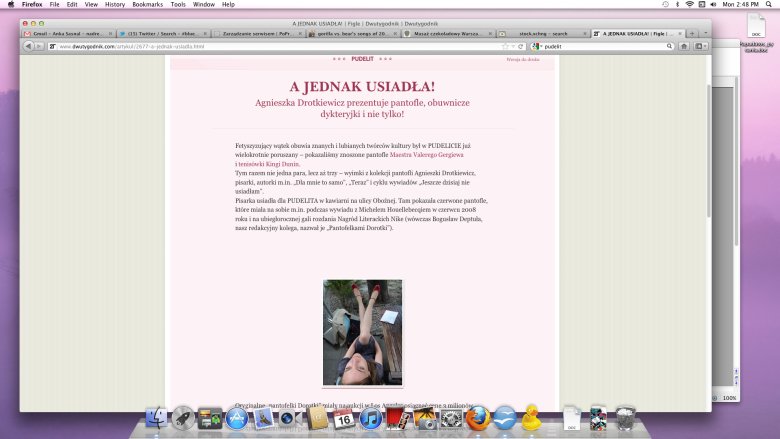Click the Firefox icon in dock
780x439 pixels.
point(478,418)
